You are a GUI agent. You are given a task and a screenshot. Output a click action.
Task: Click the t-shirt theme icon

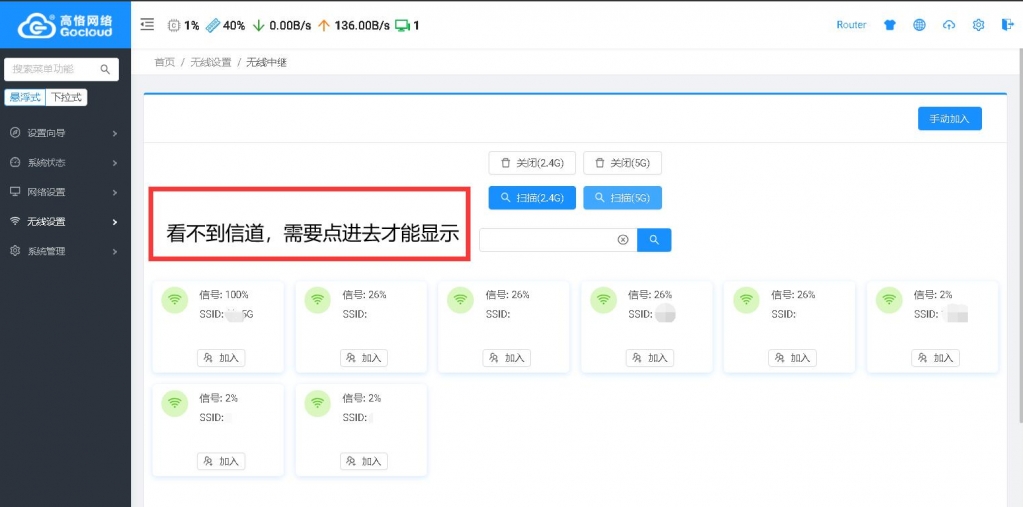tap(889, 25)
